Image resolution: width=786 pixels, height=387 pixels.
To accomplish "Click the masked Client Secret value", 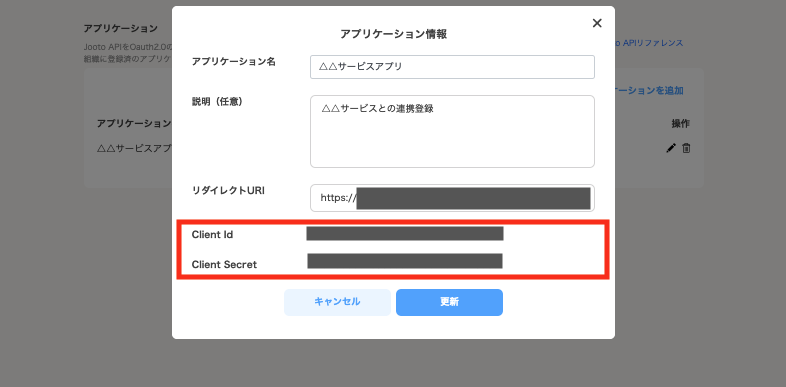I will coord(405,261).
